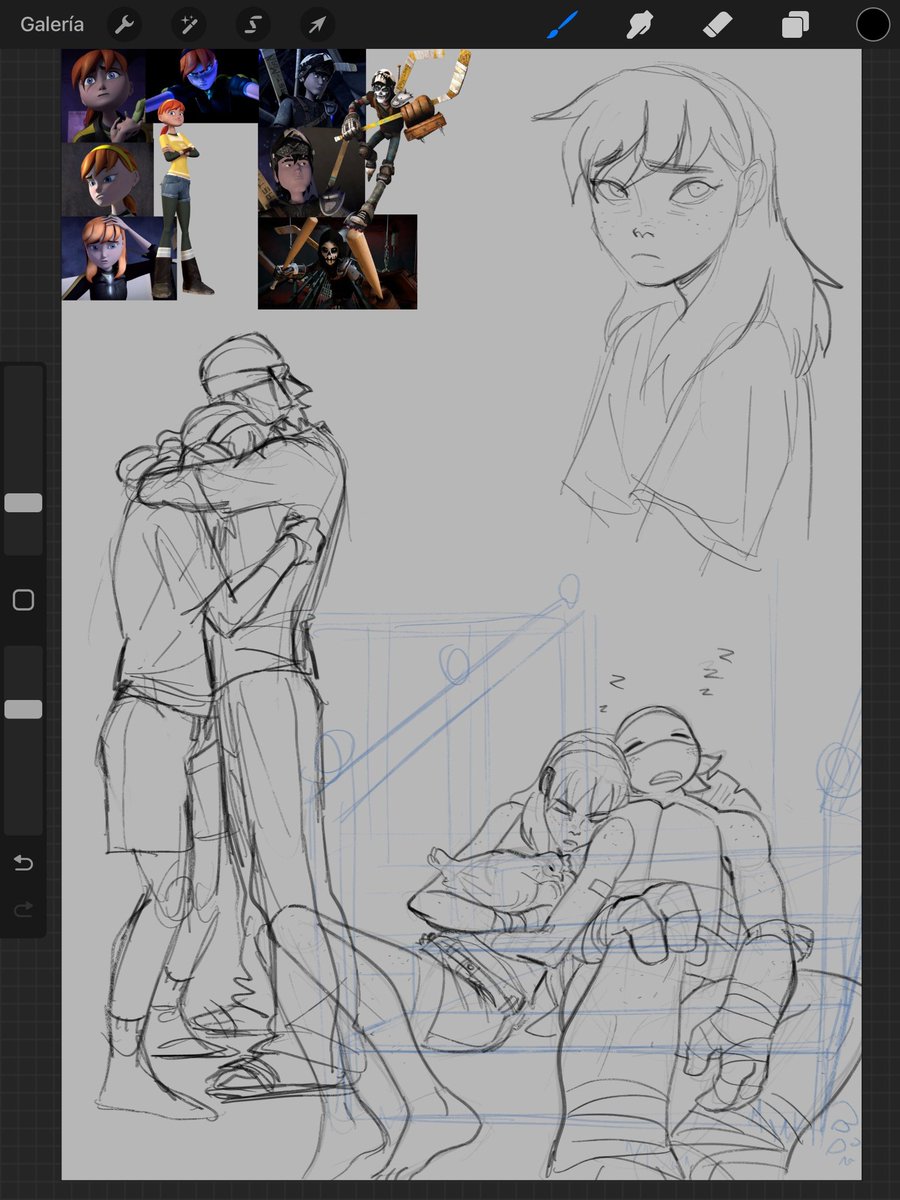The height and width of the screenshot is (1200, 900).
Task: Tap the square modify button on sidebar
Action: (x=23, y=600)
